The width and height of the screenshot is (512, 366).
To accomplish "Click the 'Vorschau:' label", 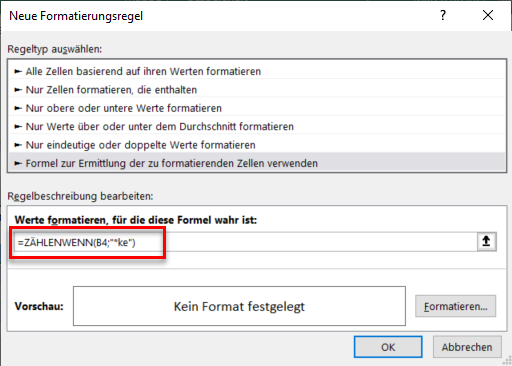I will (x=39, y=306).
